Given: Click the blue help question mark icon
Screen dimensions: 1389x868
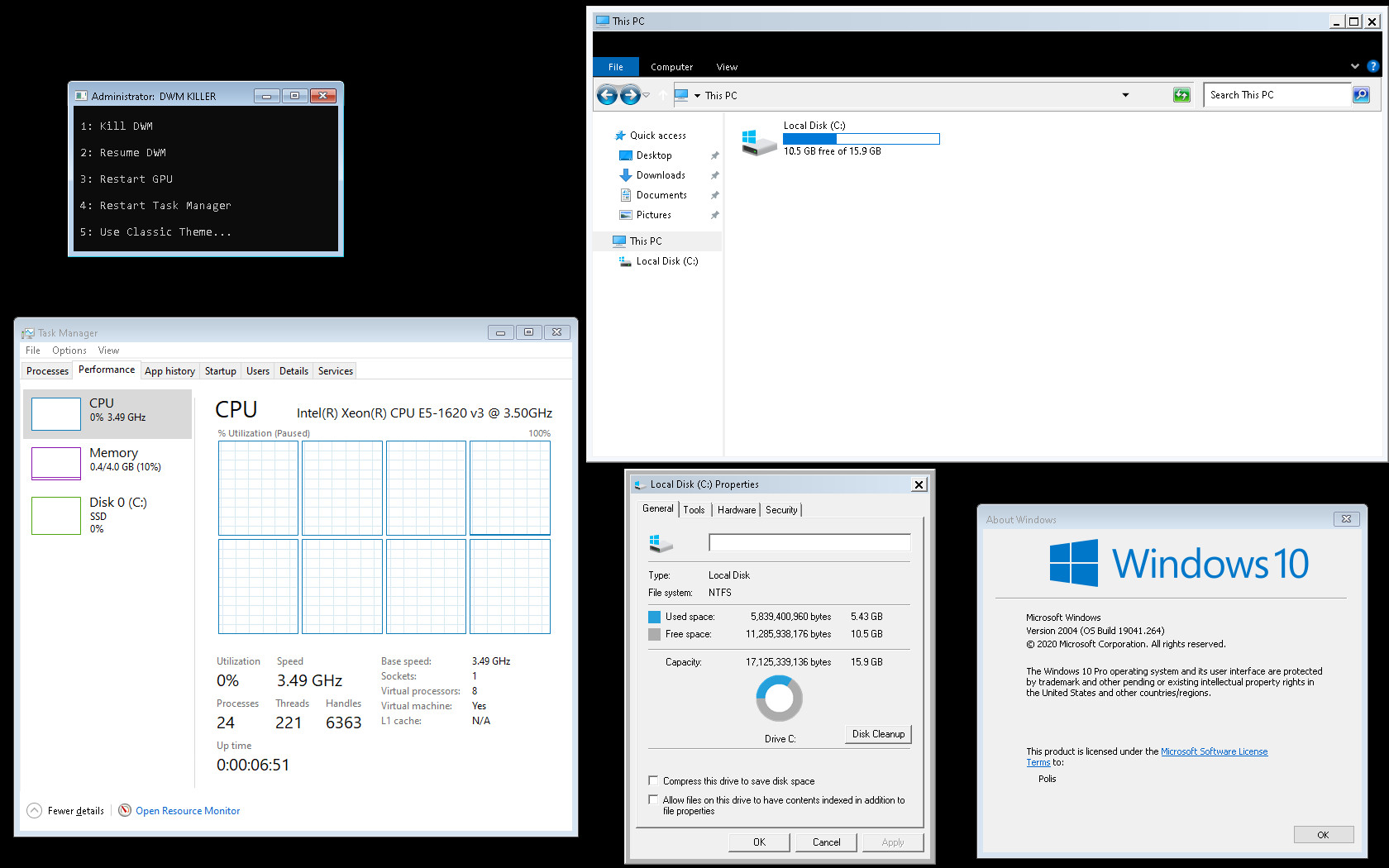Looking at the screenshot, I should click(x=1373, y=66).
